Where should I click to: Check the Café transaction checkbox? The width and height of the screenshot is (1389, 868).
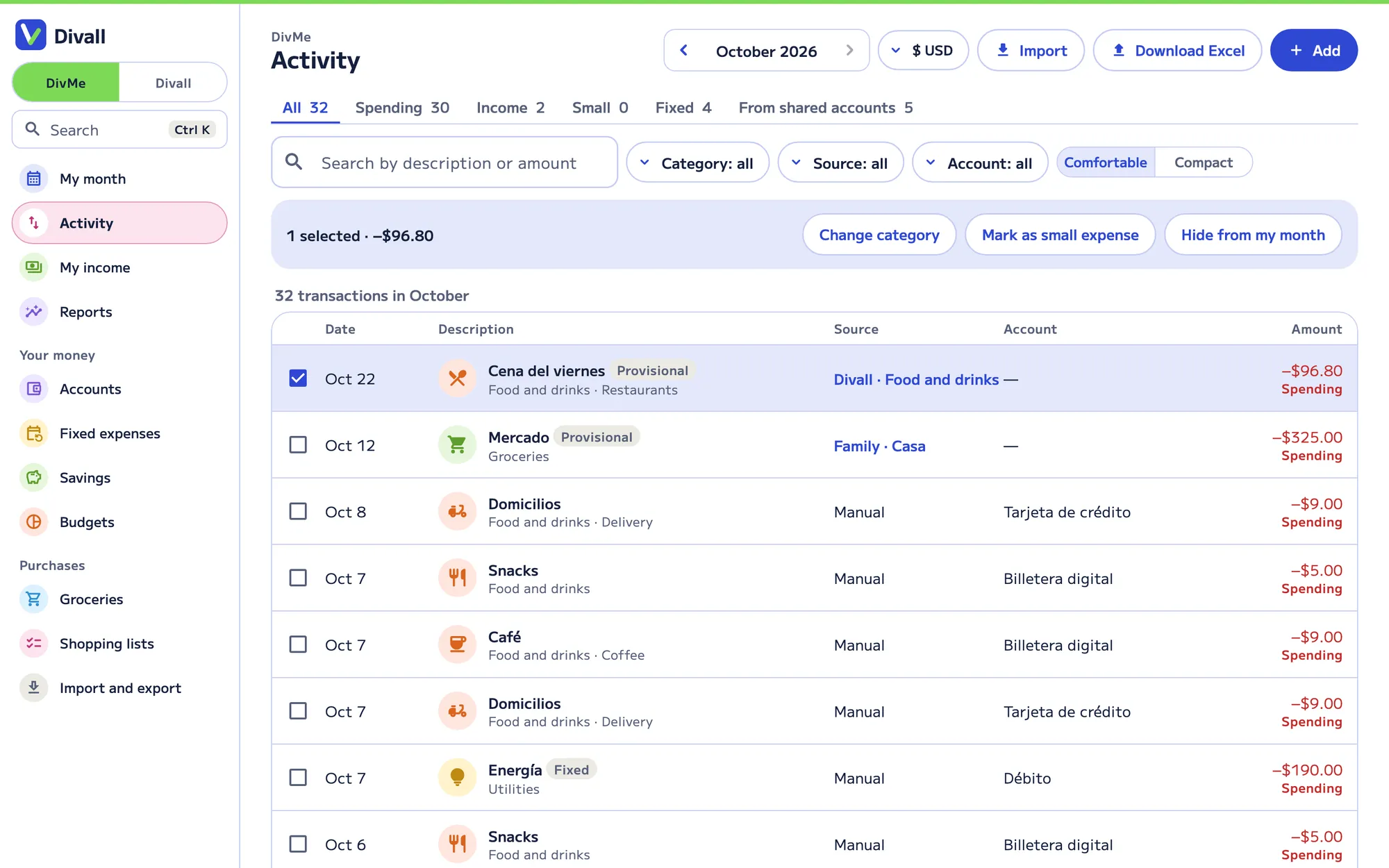coord(298,645)
